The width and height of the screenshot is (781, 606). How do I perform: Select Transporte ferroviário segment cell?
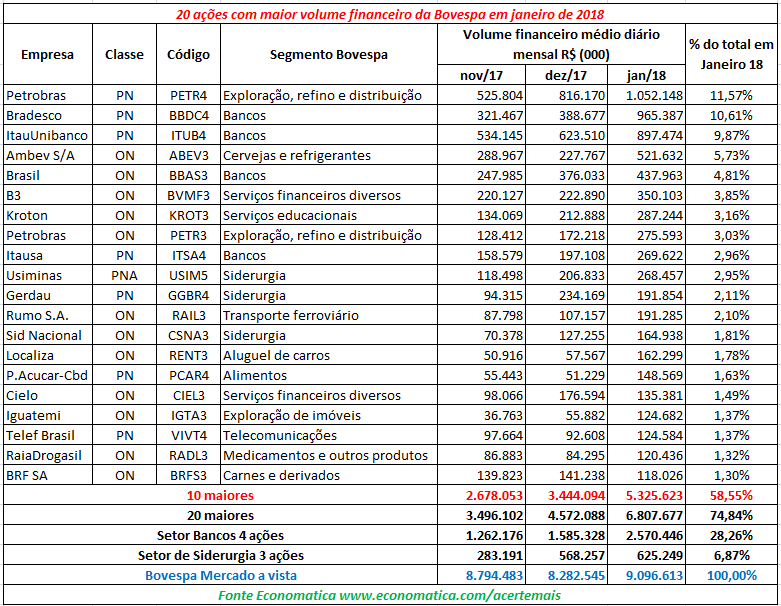[329, 315]
